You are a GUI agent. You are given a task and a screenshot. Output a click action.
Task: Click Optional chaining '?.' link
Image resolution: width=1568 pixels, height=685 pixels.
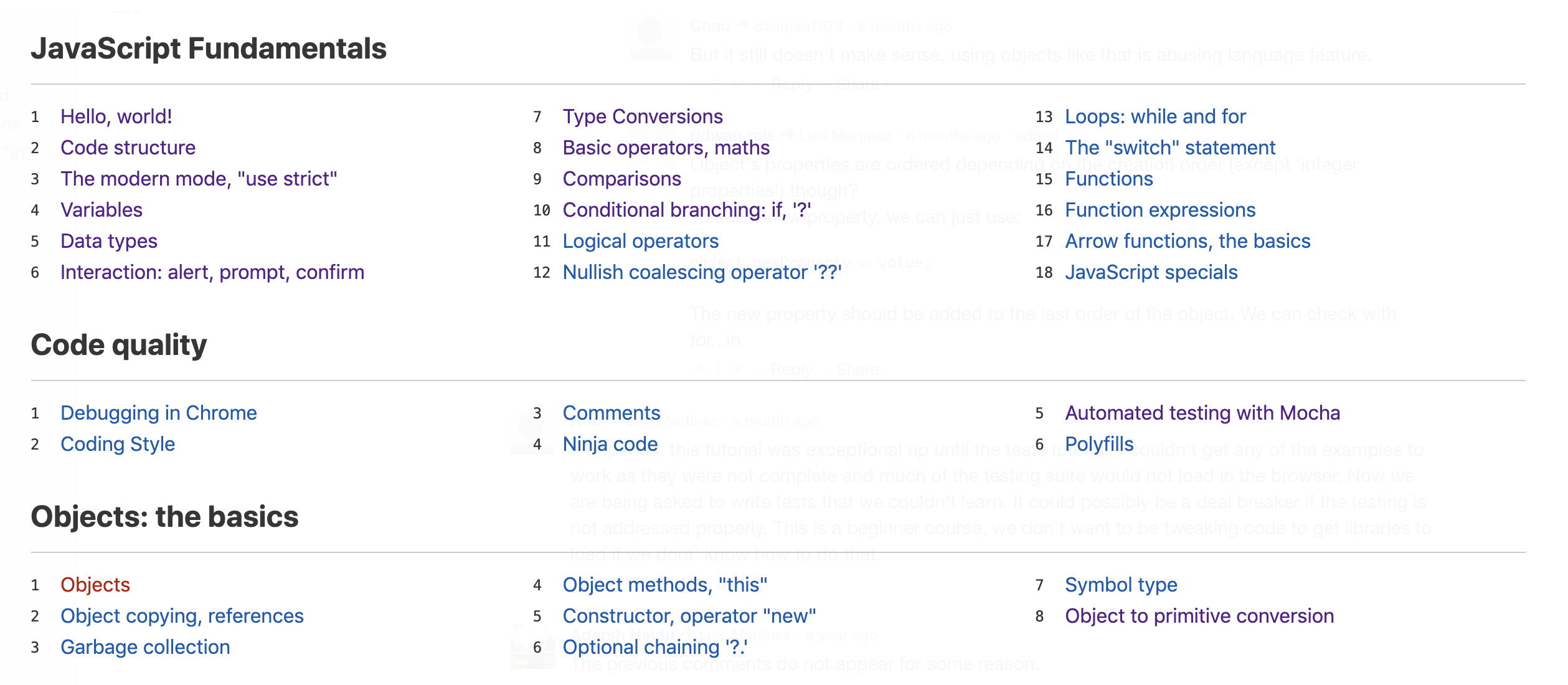[654, 647]
